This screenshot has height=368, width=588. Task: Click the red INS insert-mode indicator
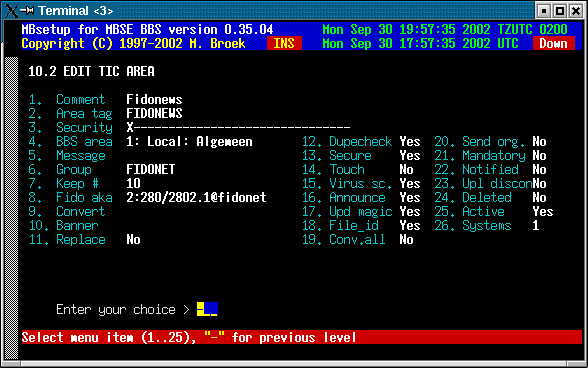point(284,44)
